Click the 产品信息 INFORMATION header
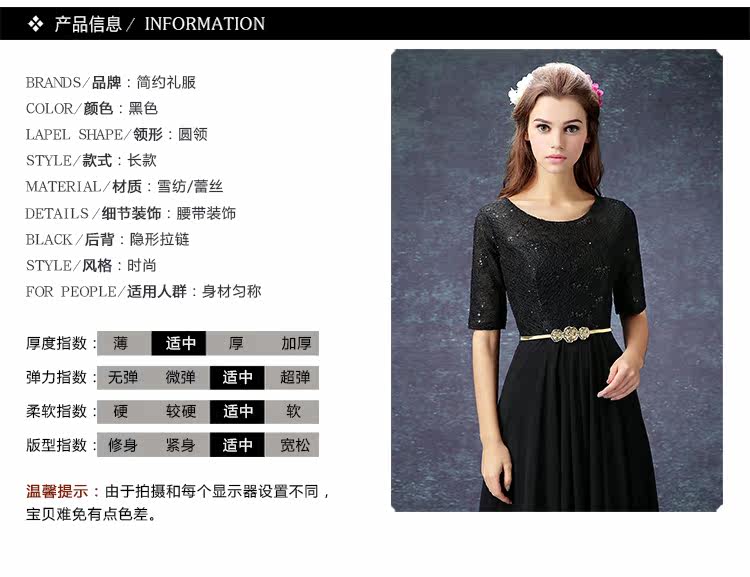The image size is (750, 577). 160,23
